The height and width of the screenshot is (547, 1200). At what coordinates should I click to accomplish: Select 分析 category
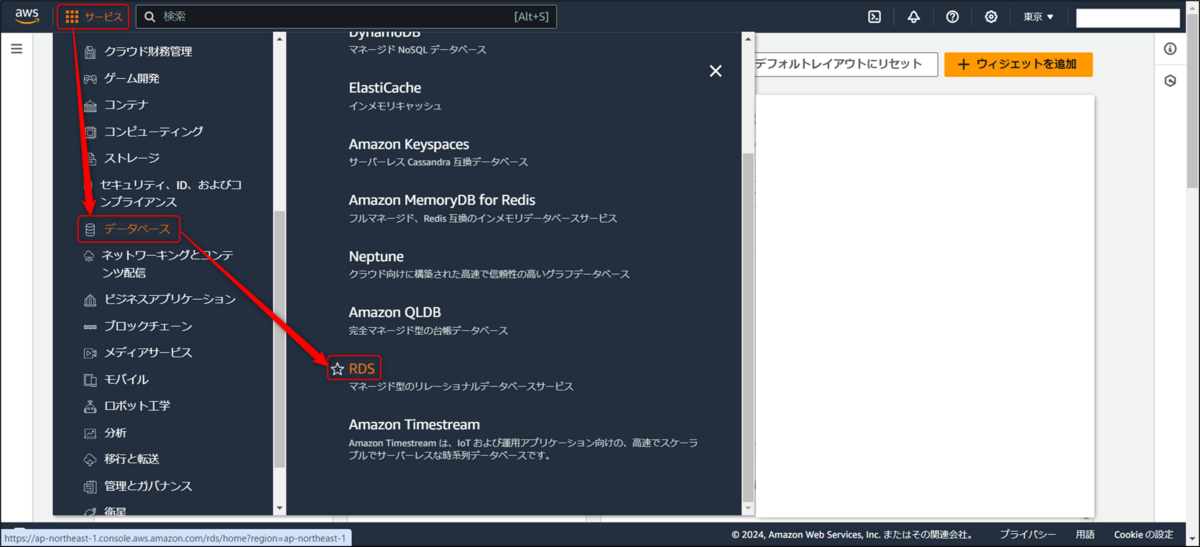pos(115,433)
